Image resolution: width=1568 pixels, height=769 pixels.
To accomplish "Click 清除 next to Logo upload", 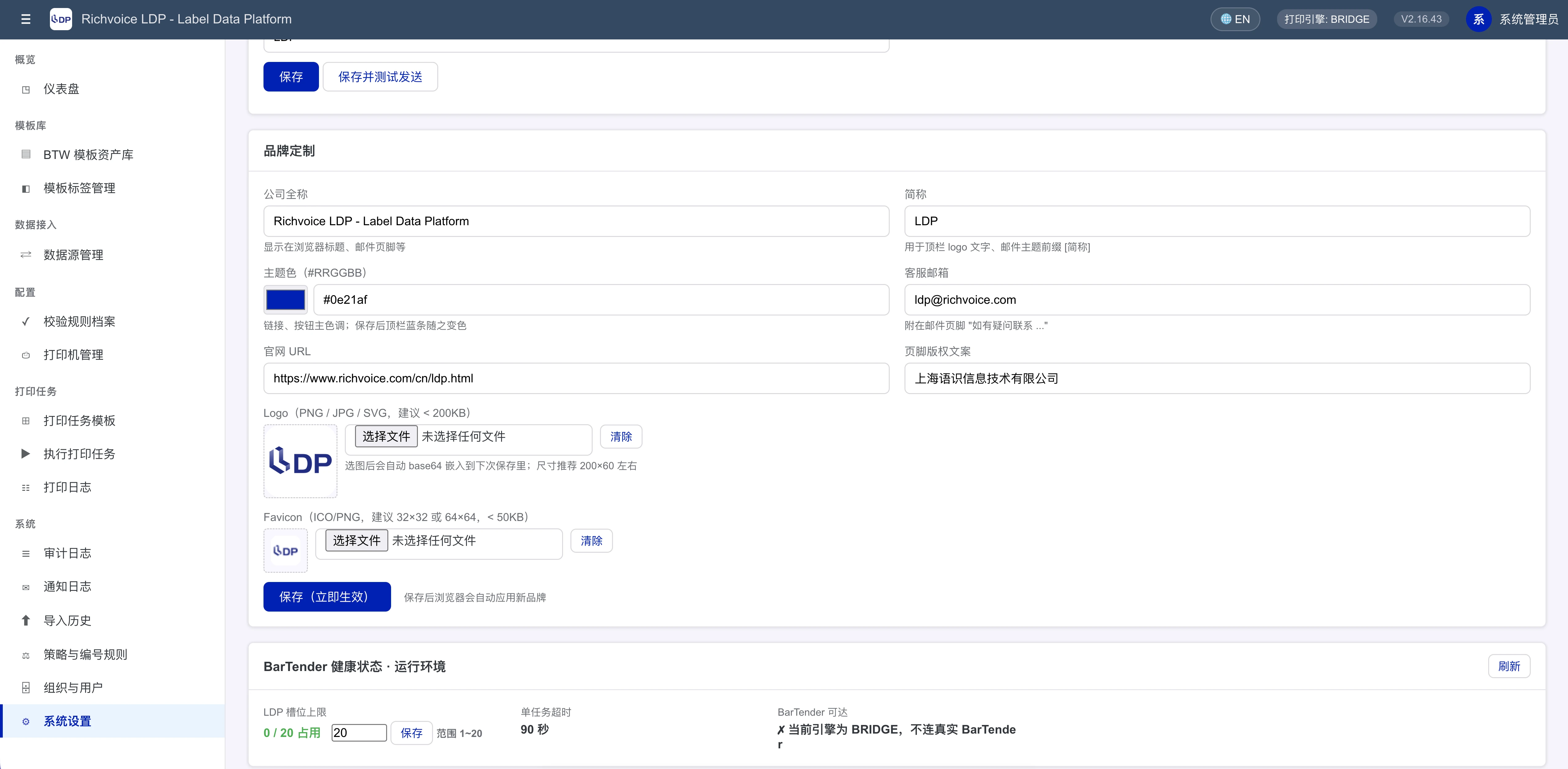I will (621, 437).
